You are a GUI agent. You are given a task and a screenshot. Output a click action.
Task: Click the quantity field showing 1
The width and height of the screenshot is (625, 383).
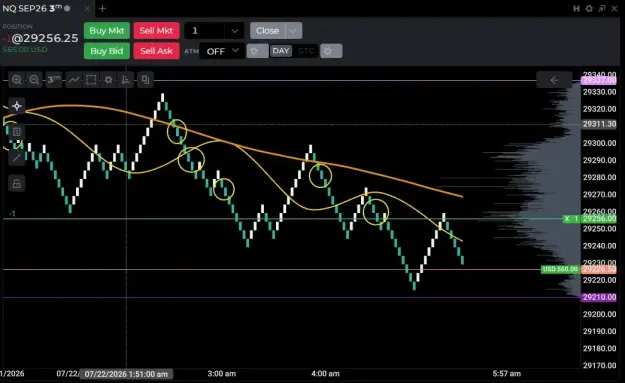[205, 31]
